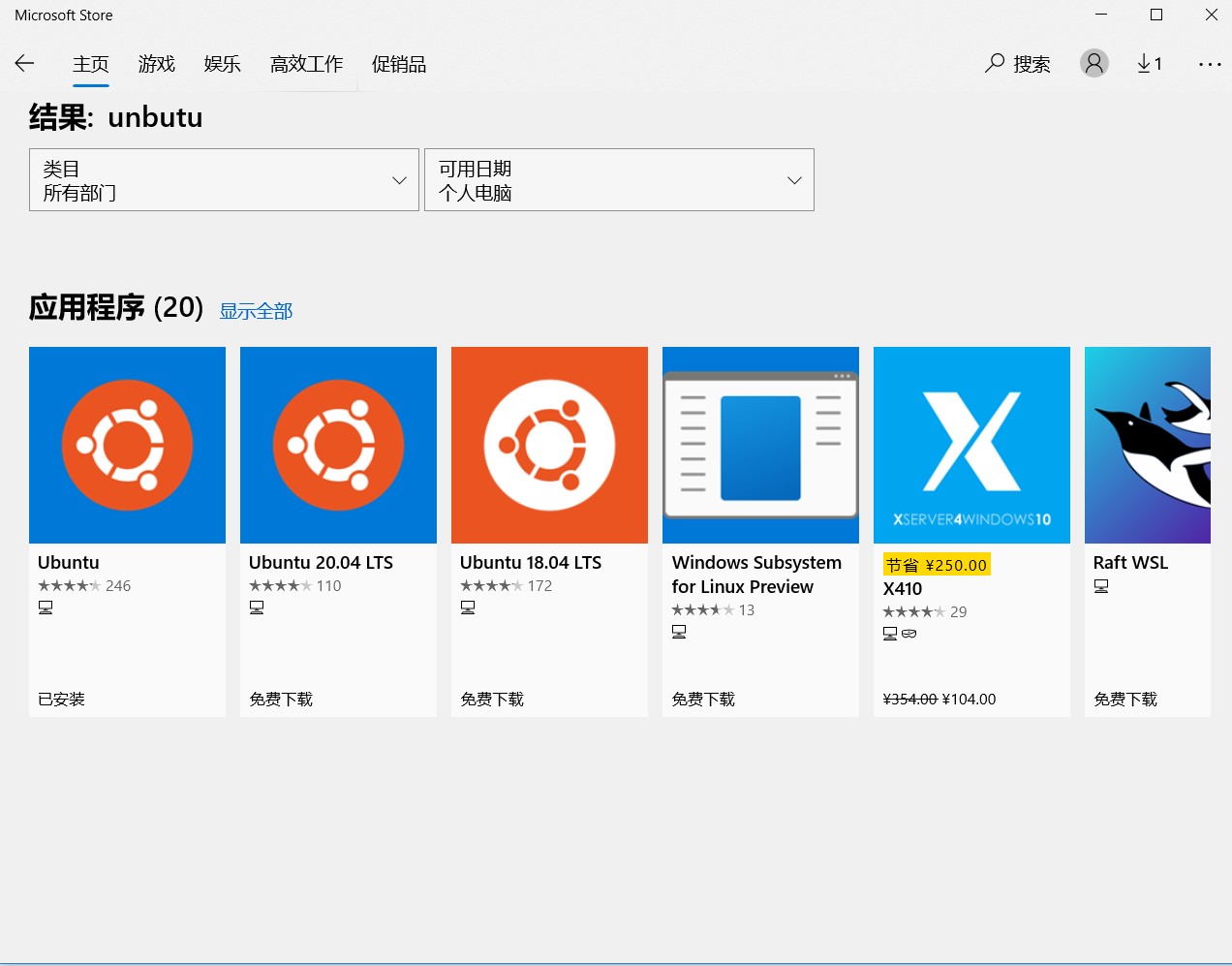Open the X410 app tile image
Viewport: 1232px width, 966px height.
[x=971, y=445]
